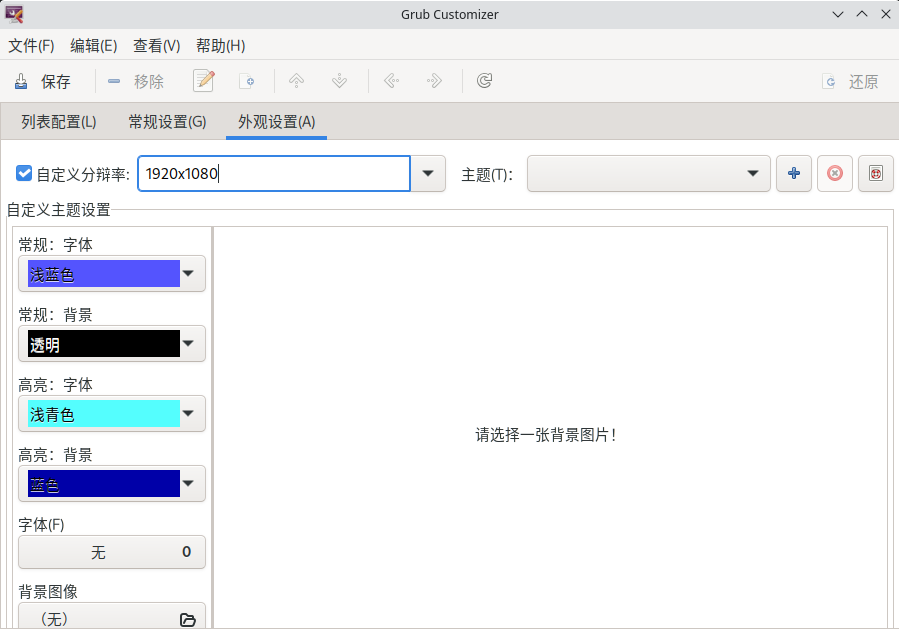The width and height of the screenshot is (899, 629).
Task: Uncheck the custom resolution (自定义分辩率) checkbox
Action: point(25,173)
